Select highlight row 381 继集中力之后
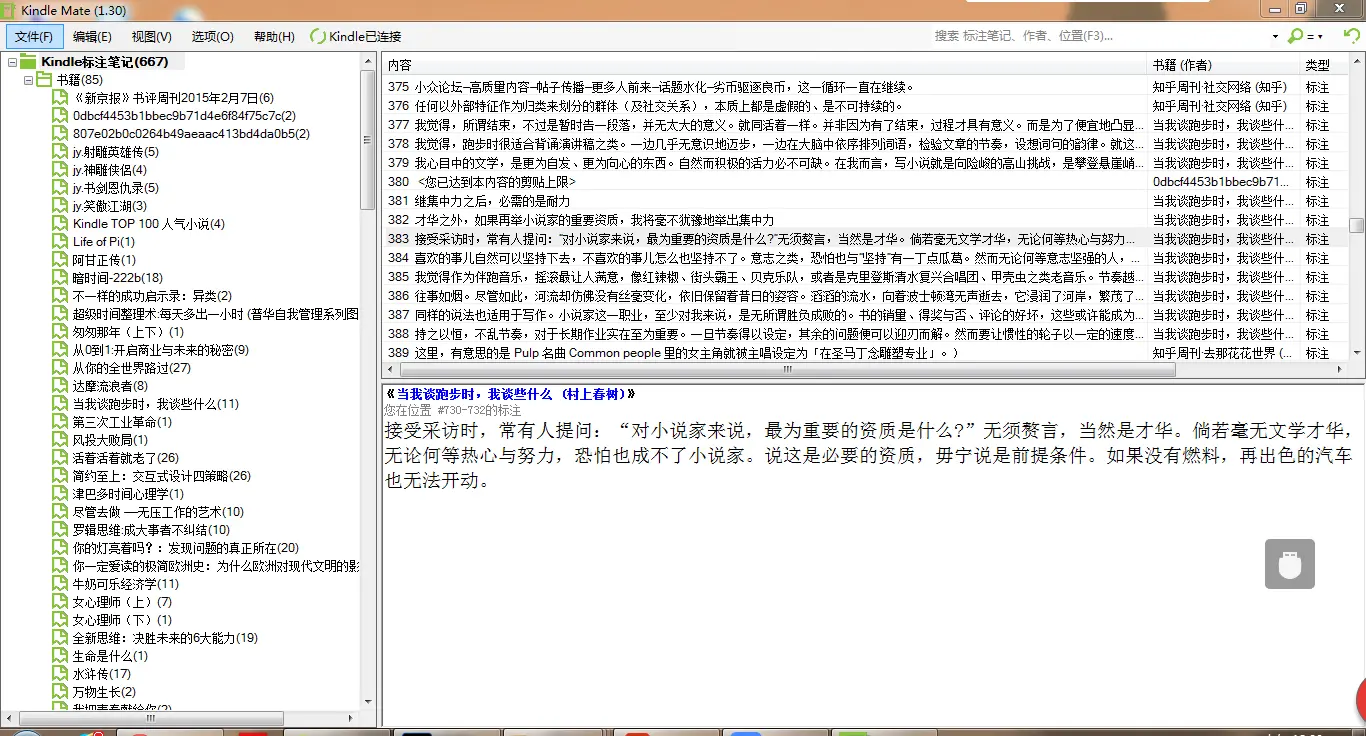Image resolution: width=1366 pixels, height=736 pixels. 866,201
